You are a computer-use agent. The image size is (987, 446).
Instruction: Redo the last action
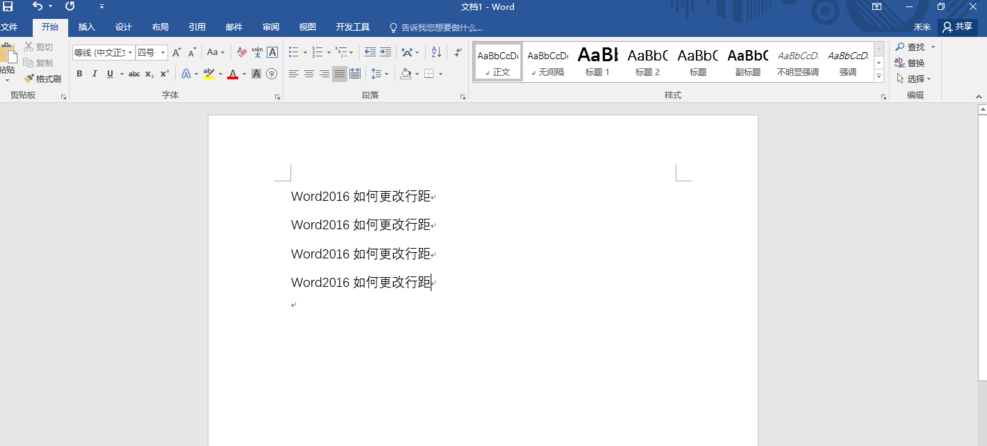[70, 6]
